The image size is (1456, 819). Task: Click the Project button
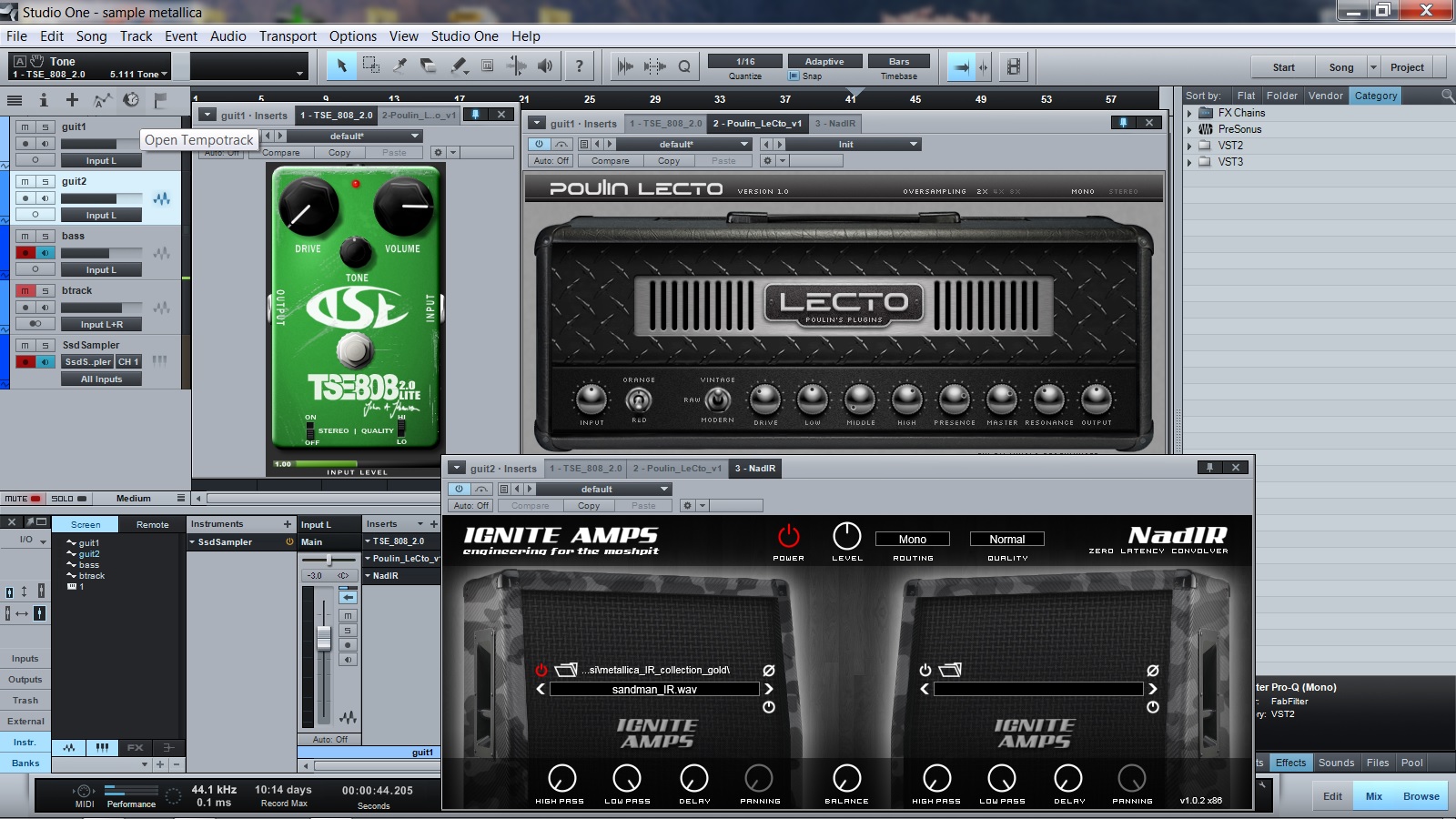click(x=1407, y=67)
